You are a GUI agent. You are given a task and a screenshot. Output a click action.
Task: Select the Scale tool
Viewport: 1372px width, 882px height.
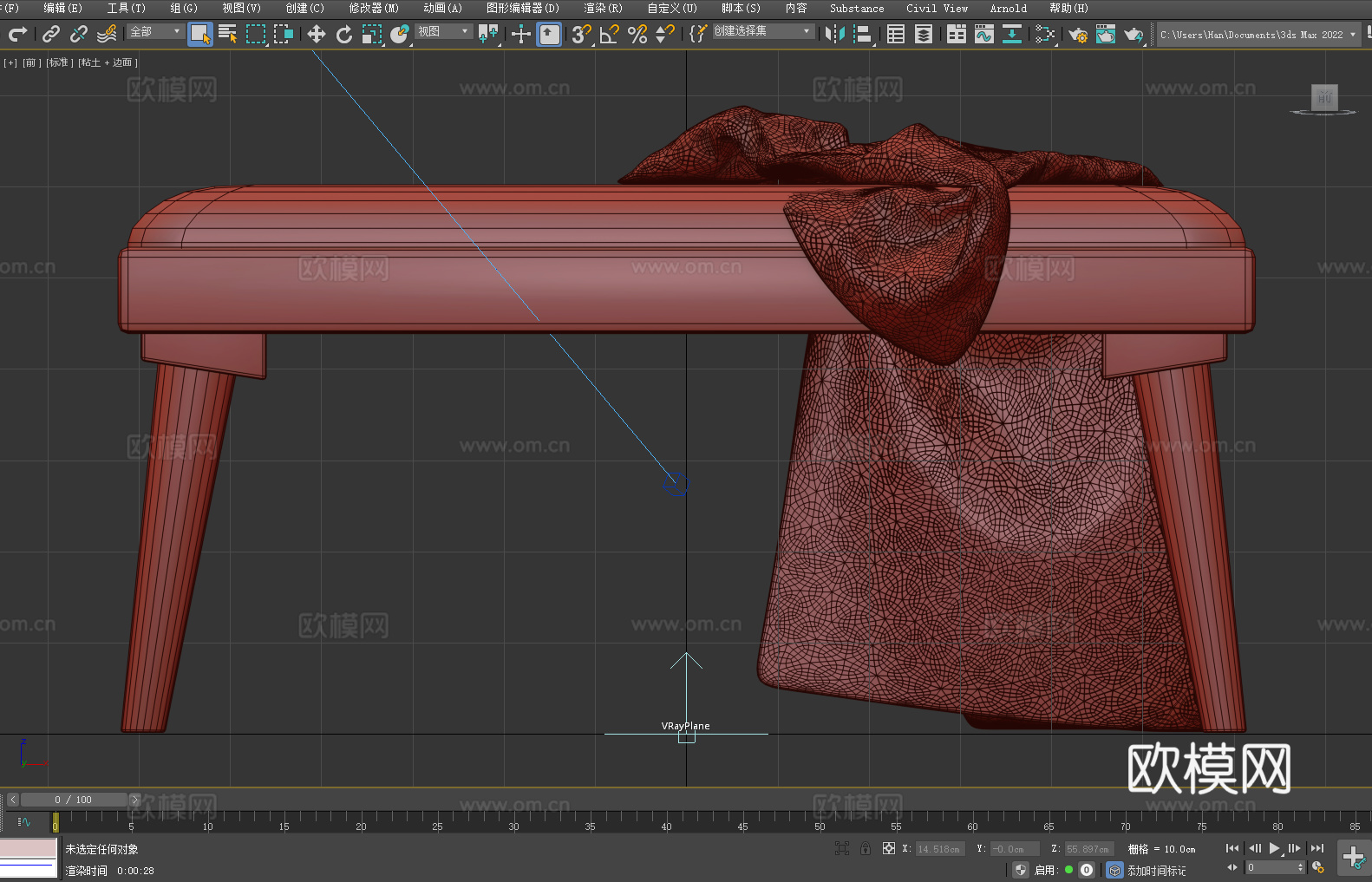point(372,34)
